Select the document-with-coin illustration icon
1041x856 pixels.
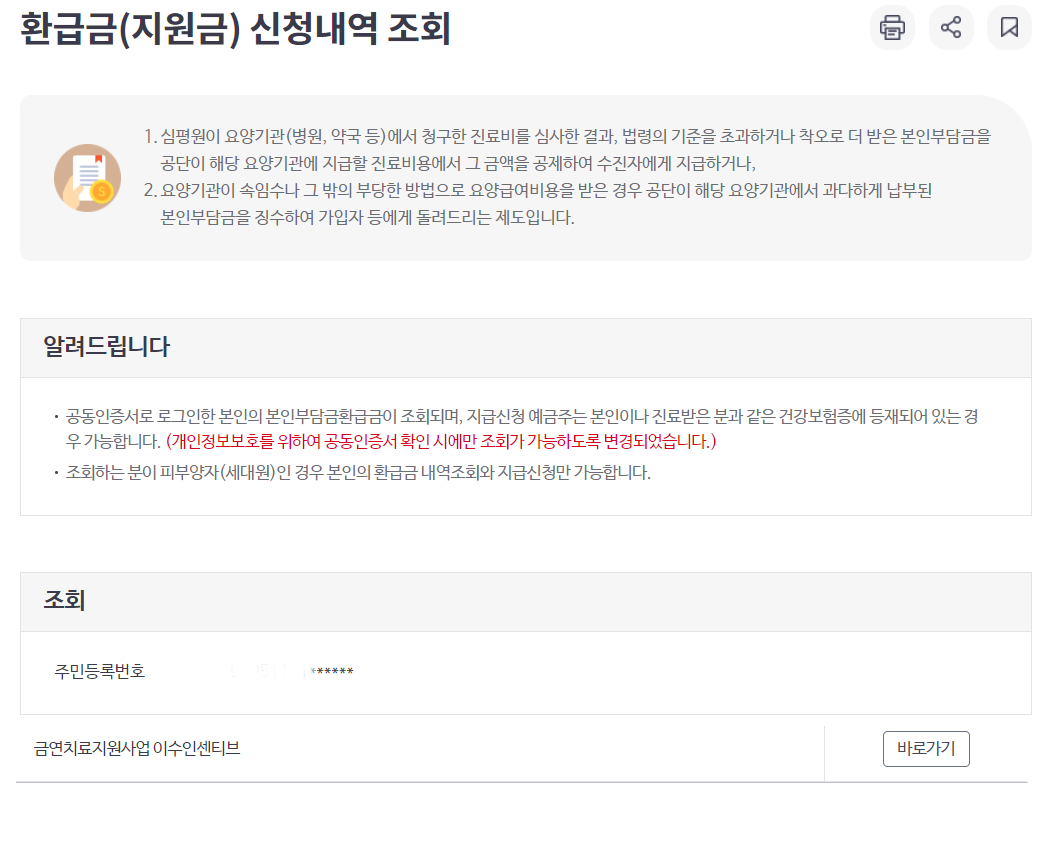(x=86, y=177)
